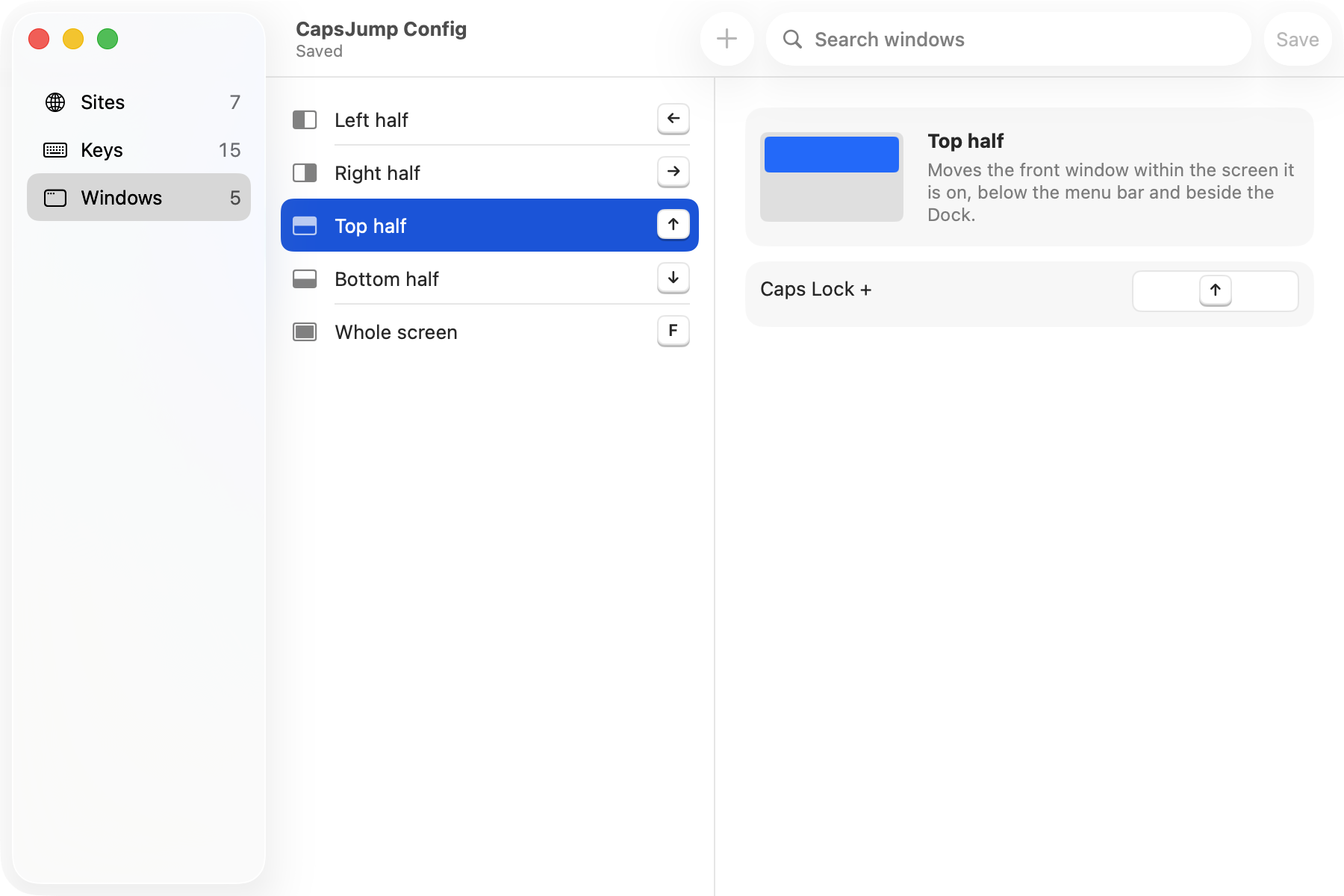The height and width of the screenshot is (896, 1344).
Task: Click the globe icon beside Sites
Action: [x=55, y=102]
